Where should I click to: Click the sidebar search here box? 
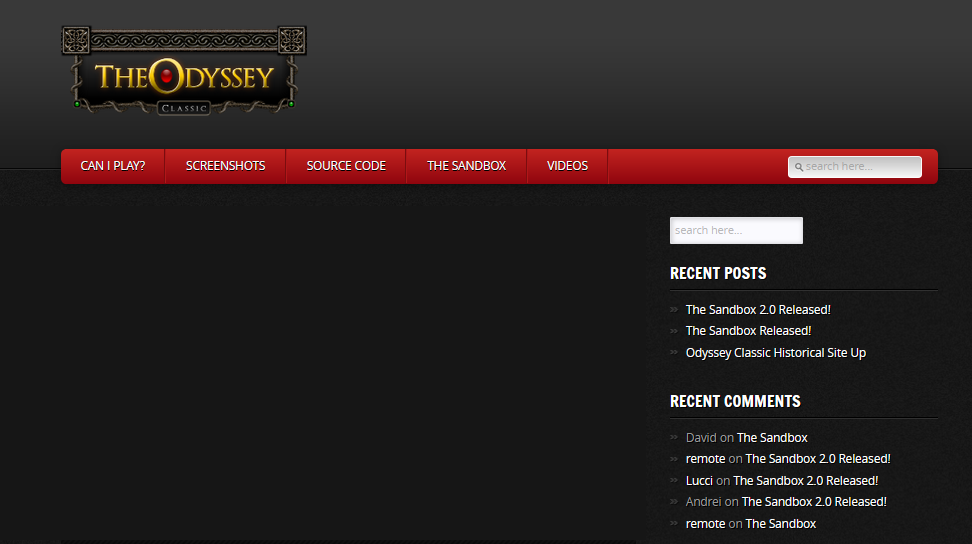coord(736,230)
